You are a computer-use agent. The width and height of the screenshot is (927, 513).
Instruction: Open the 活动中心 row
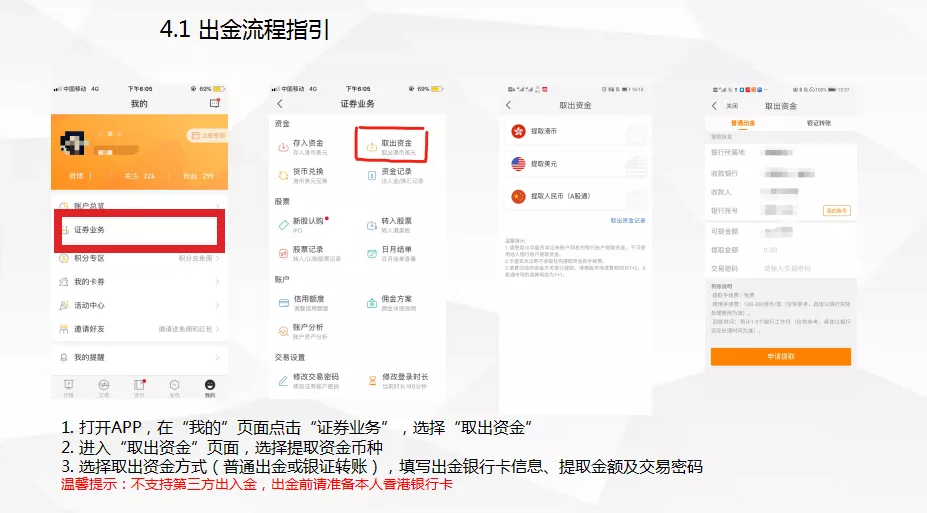pos(140,306)
